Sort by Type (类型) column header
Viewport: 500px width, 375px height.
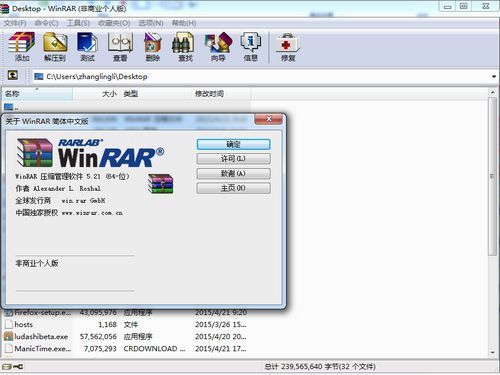click(x=155, y=94)
